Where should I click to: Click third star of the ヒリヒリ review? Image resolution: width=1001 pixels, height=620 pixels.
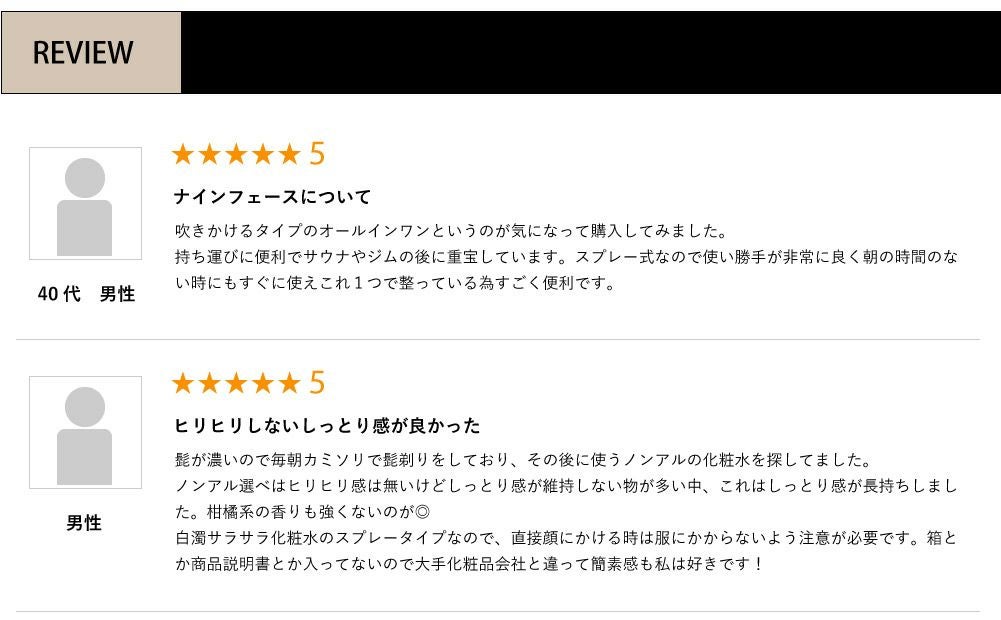point(236,383)
